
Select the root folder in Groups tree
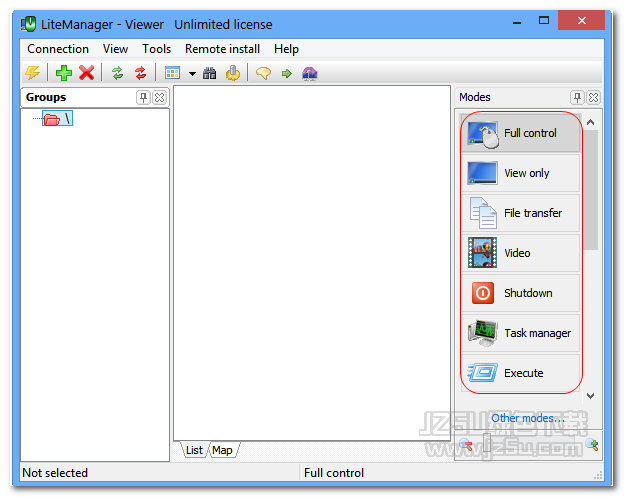point(58,119)
